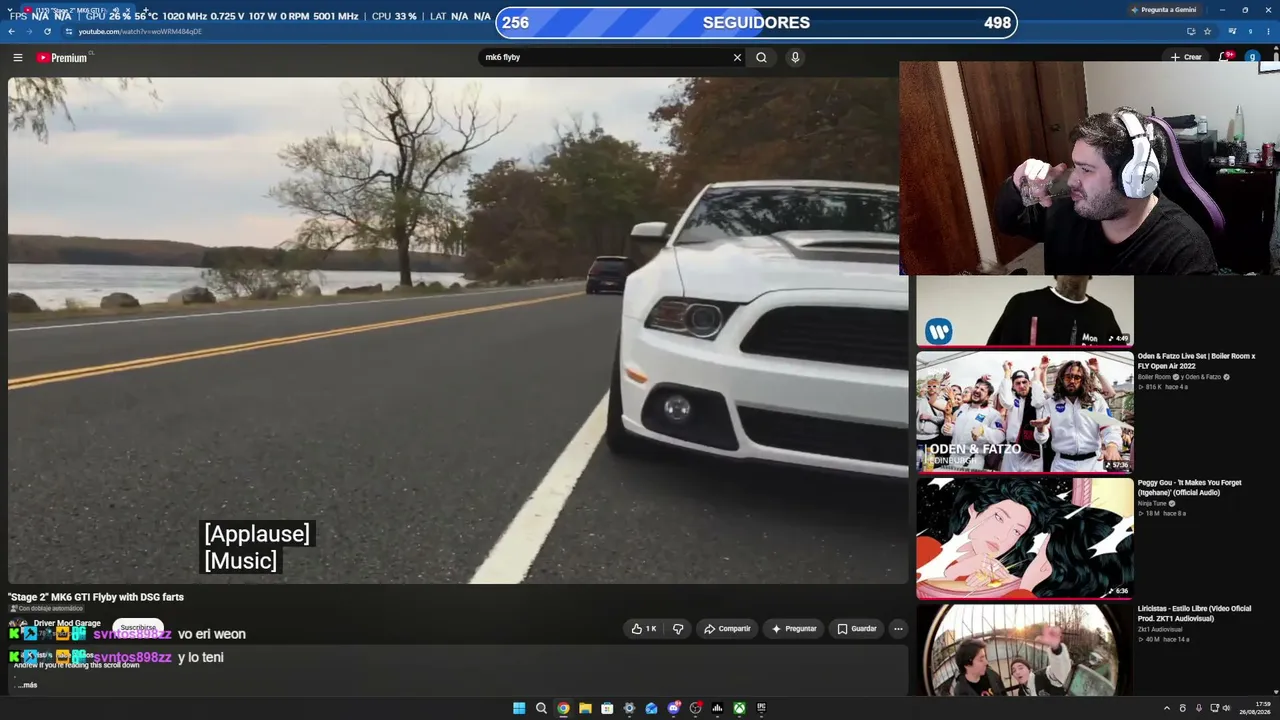Run search with the magnifier button
Image resolution: width=1280 pixels, height=720 pixels.
point(761,57)
